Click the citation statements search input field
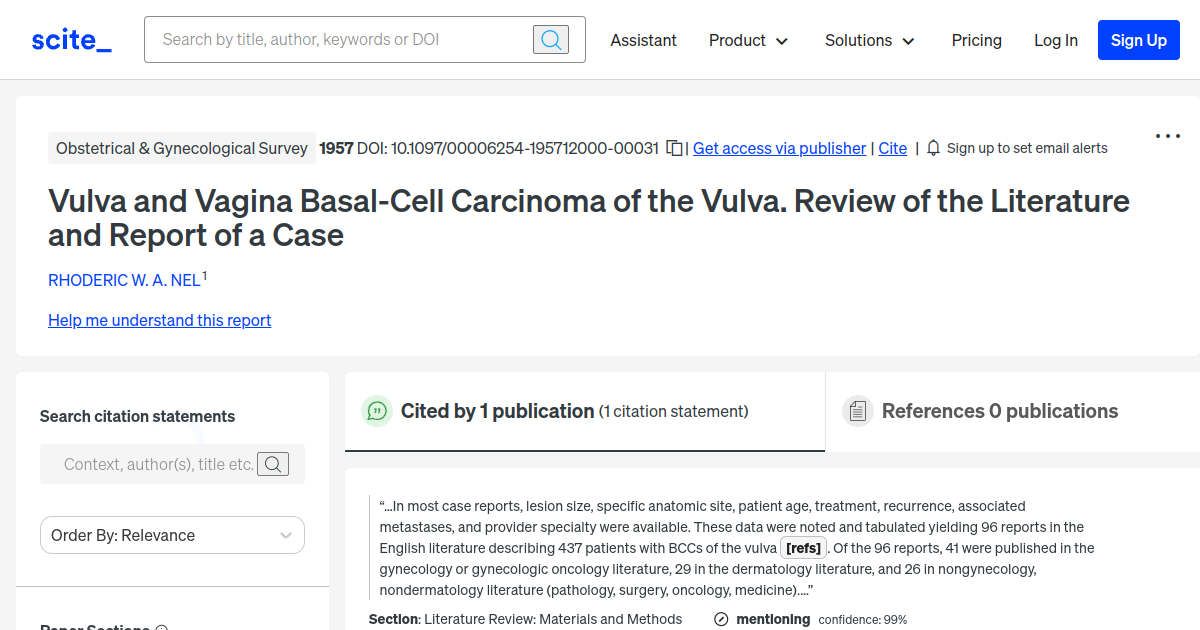1200x630 pixels. tap(160, 463)
